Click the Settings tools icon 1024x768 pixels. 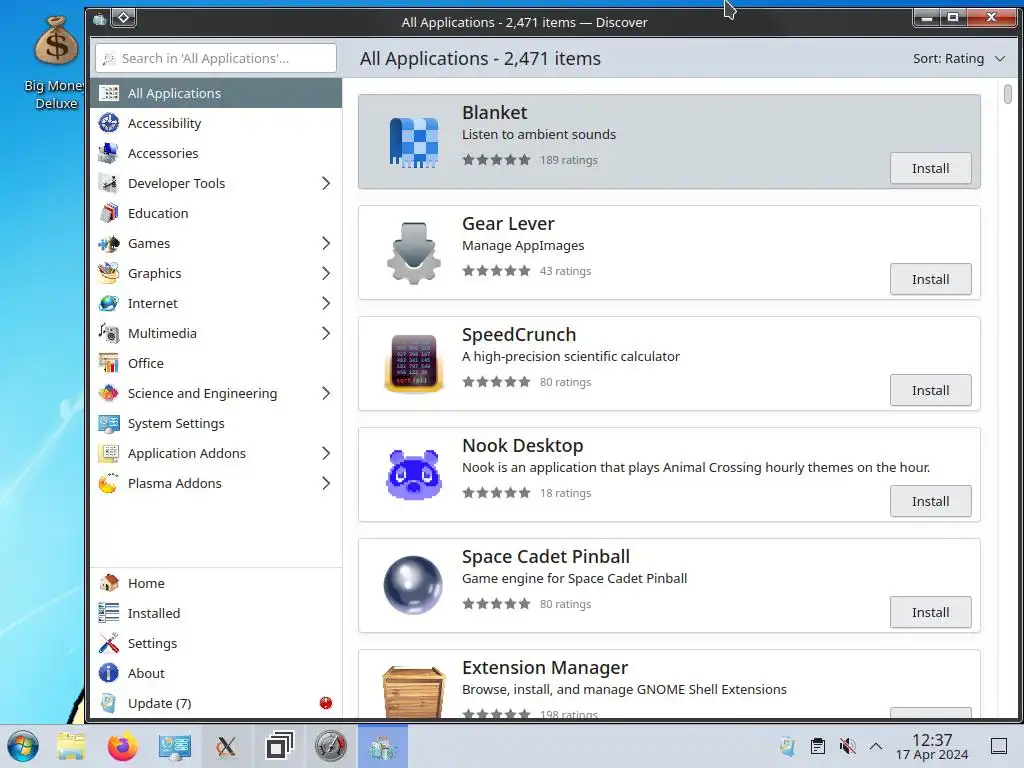click(108, 643)
